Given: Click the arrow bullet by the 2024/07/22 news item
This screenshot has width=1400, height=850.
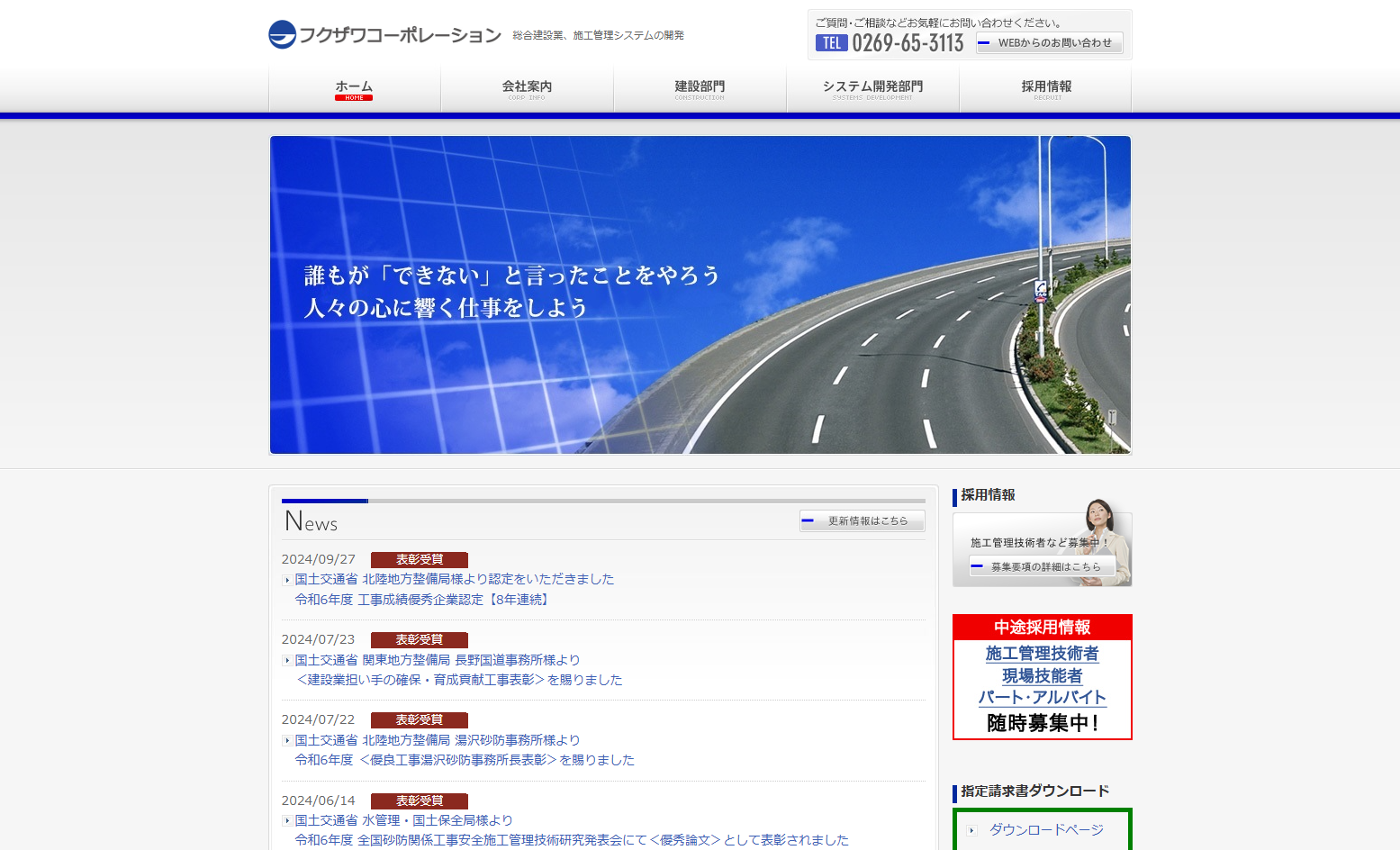Looking at the screenshot, I should [286, 741].
